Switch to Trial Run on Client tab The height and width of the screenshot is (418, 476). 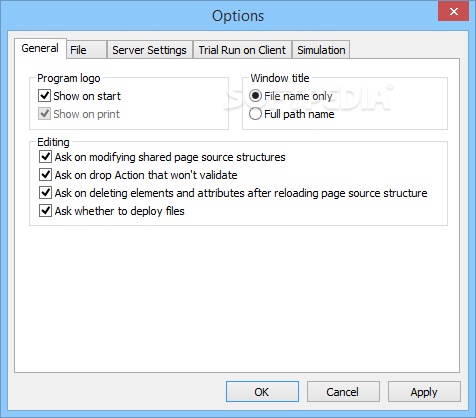click(x=242, y=50)
